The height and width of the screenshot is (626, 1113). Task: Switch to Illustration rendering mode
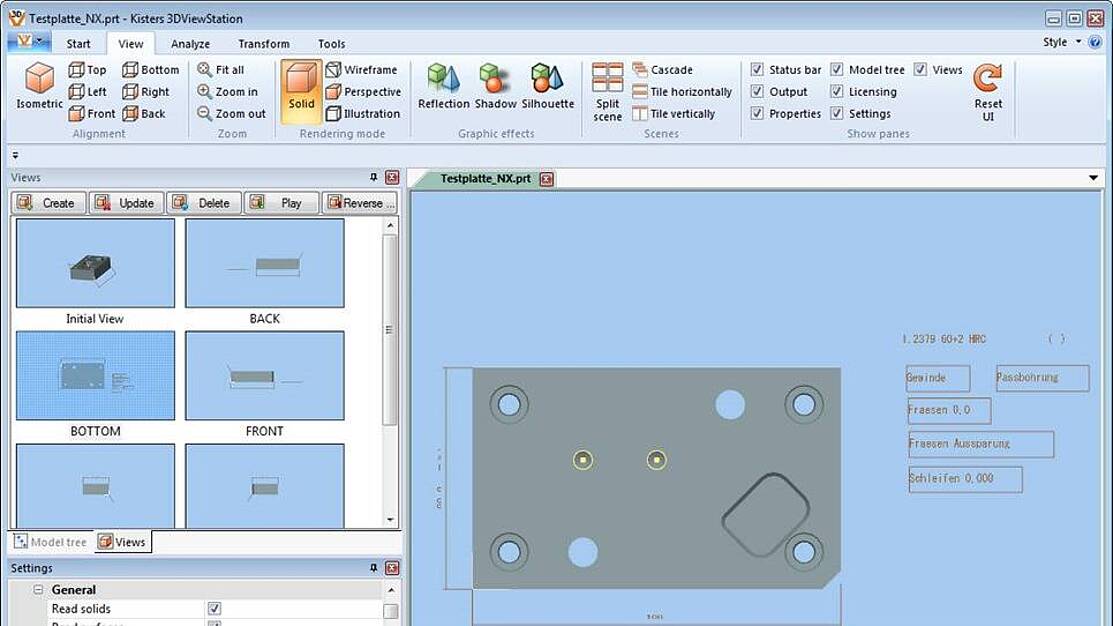click(363, 114)
